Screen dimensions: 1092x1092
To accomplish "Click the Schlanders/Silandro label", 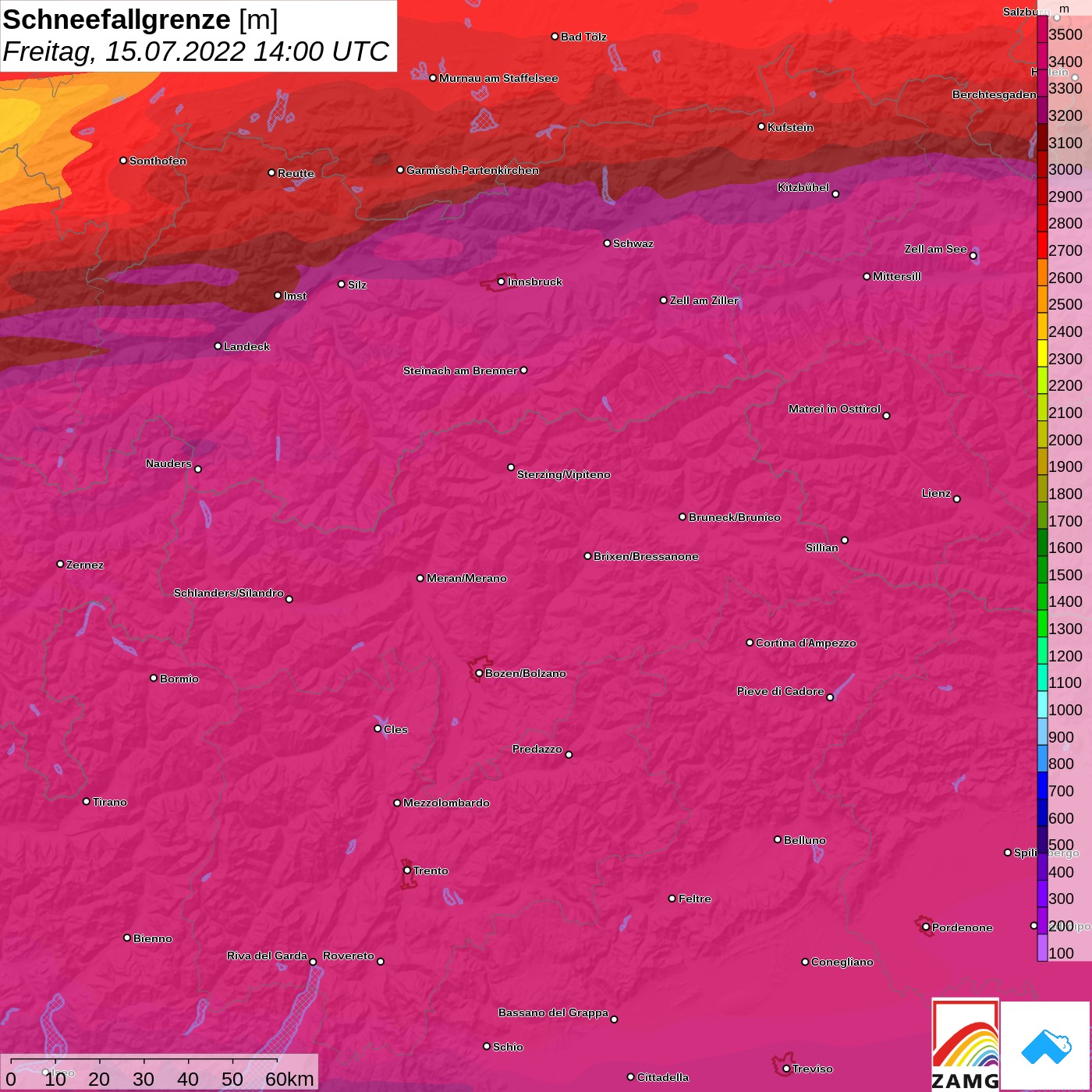I will click(x=229, y=593).
